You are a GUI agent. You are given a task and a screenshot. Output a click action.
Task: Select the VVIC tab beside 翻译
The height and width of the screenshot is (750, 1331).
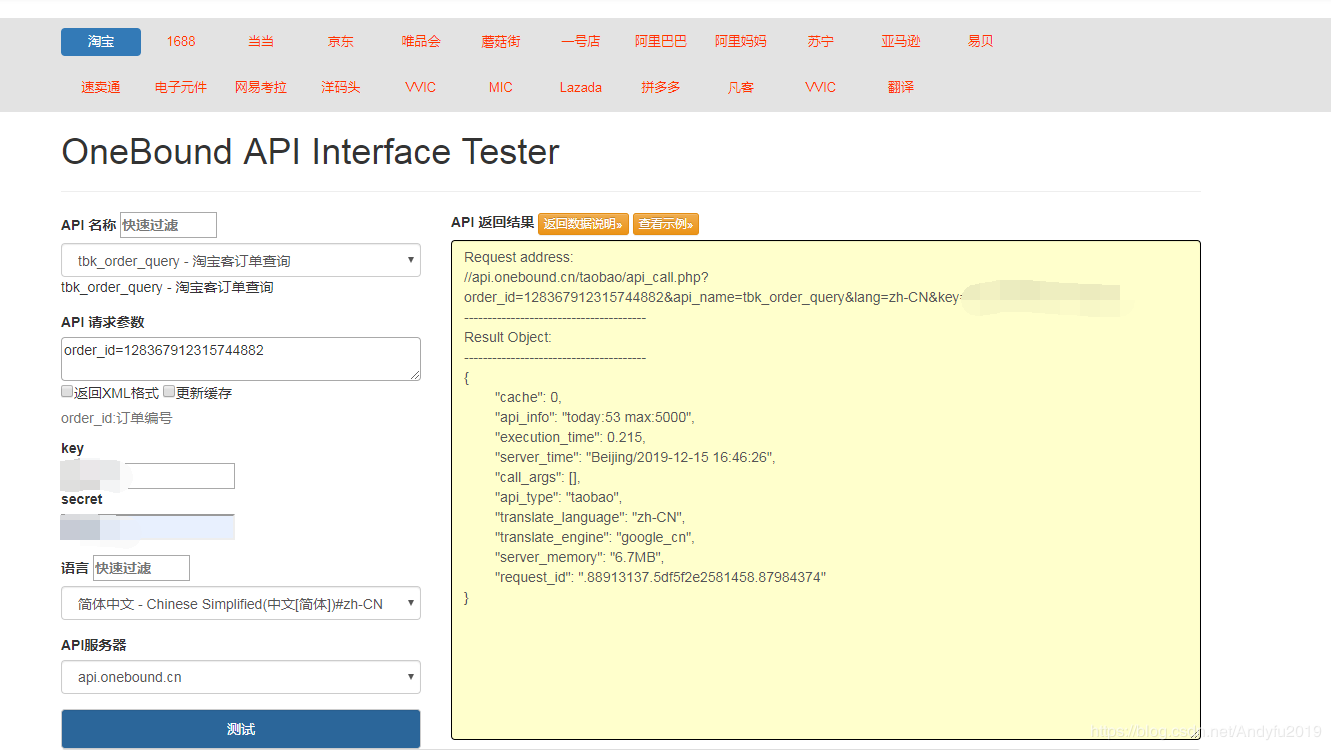click(x=821, y=88)
